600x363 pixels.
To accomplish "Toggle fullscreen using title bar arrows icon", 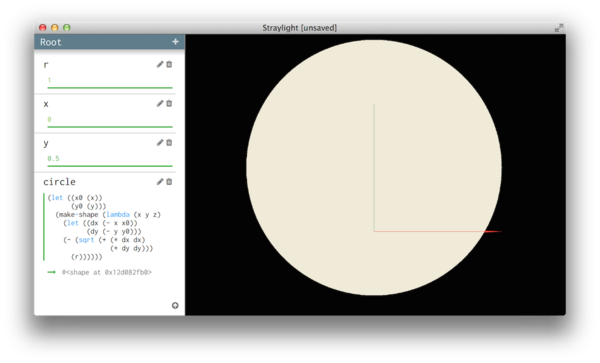I will click(559, 28).
